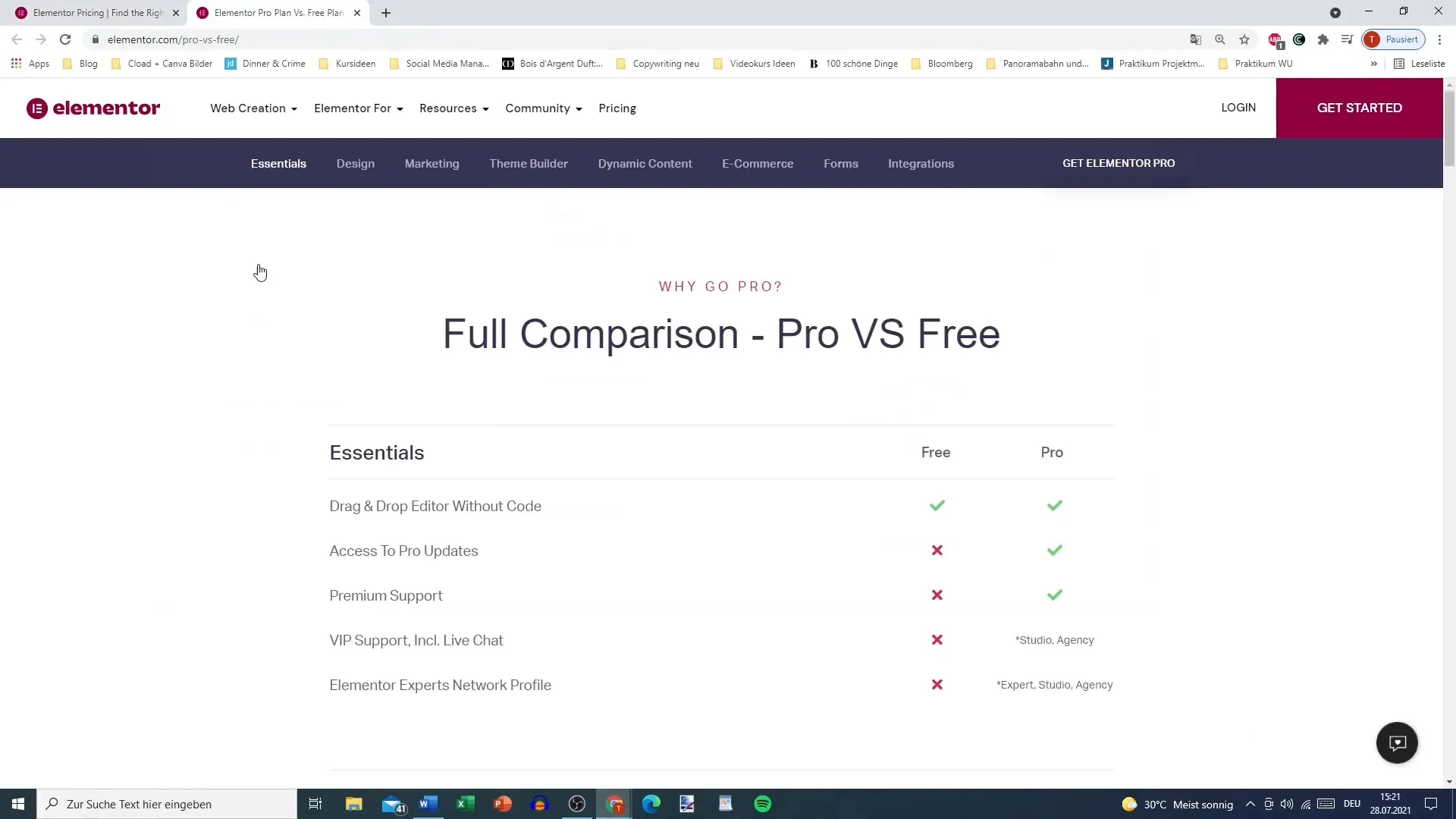Open Spotify from the taskbar
The image size is (1456, 819).
click(x=763, y=804)
